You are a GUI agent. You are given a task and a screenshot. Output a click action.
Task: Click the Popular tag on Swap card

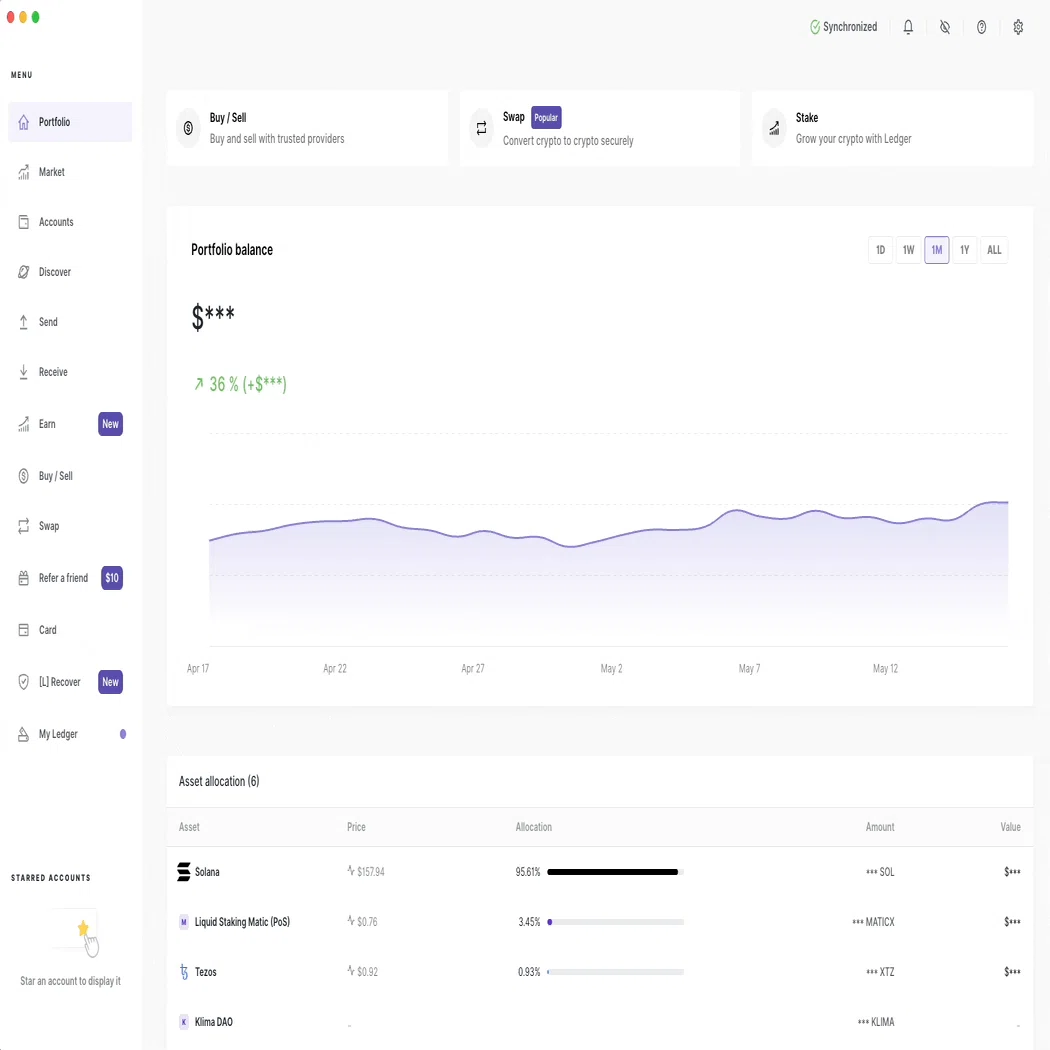(x=546, y=117)
